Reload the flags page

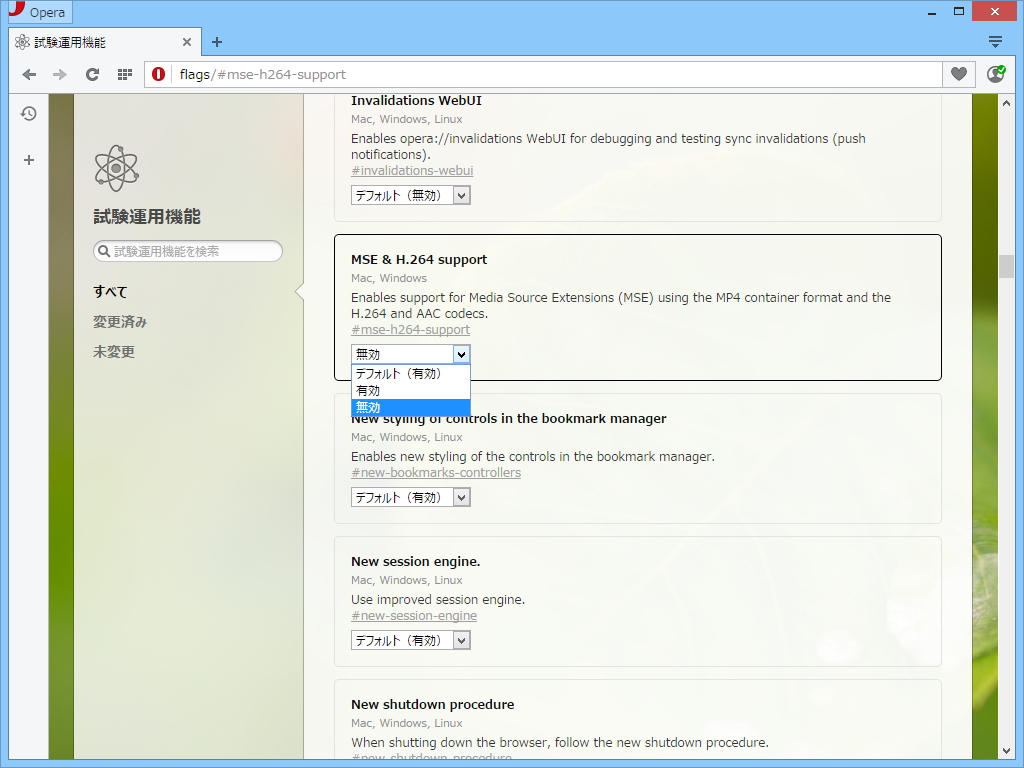tap(92, 74)
